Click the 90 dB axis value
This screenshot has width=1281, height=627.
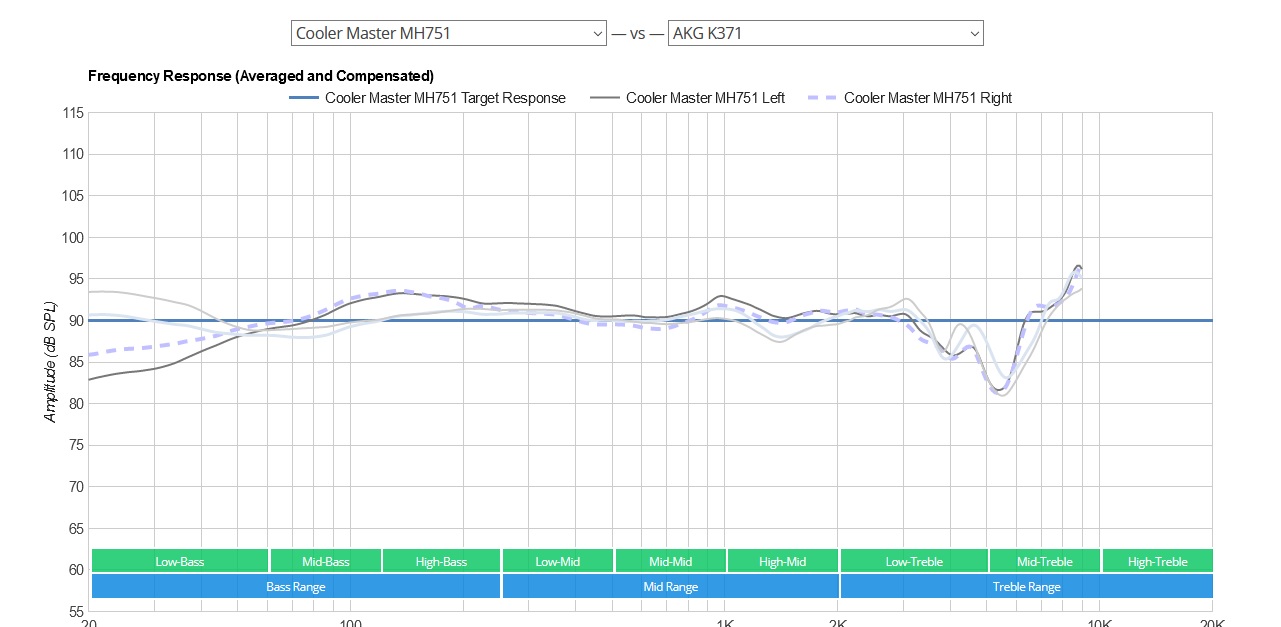75,321
